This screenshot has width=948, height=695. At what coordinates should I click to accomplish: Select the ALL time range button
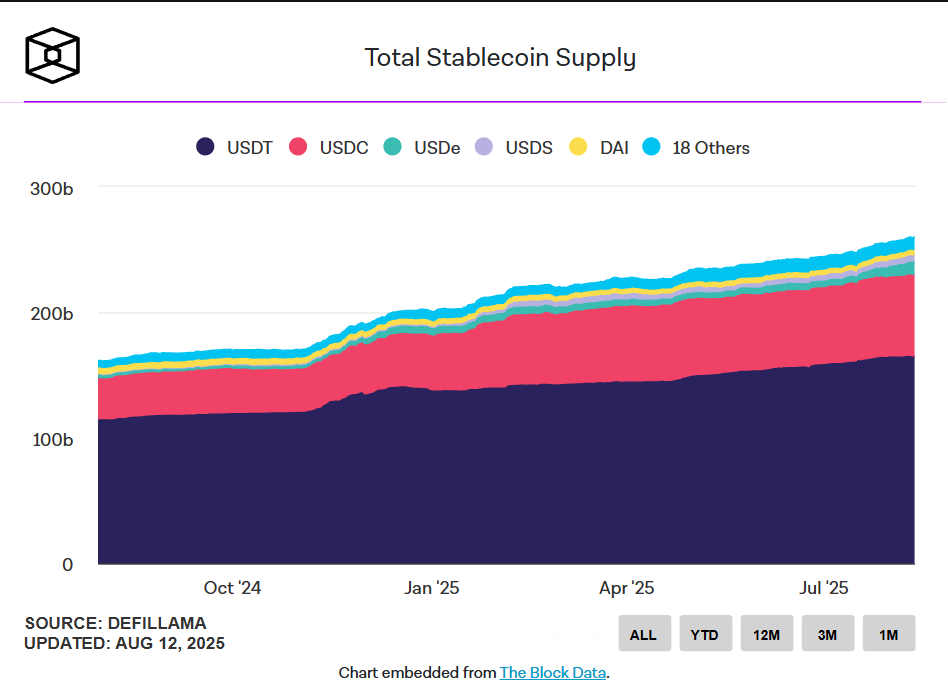[643, 634]
